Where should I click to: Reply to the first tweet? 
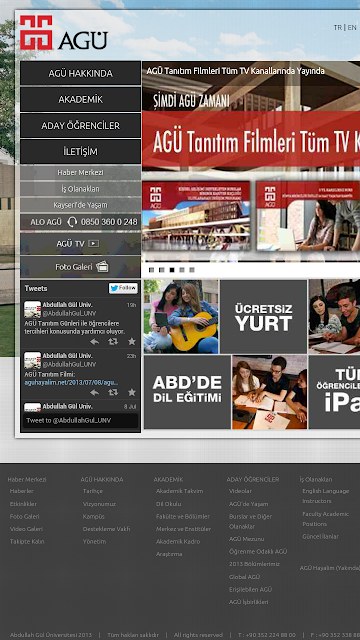coord(95,342)
